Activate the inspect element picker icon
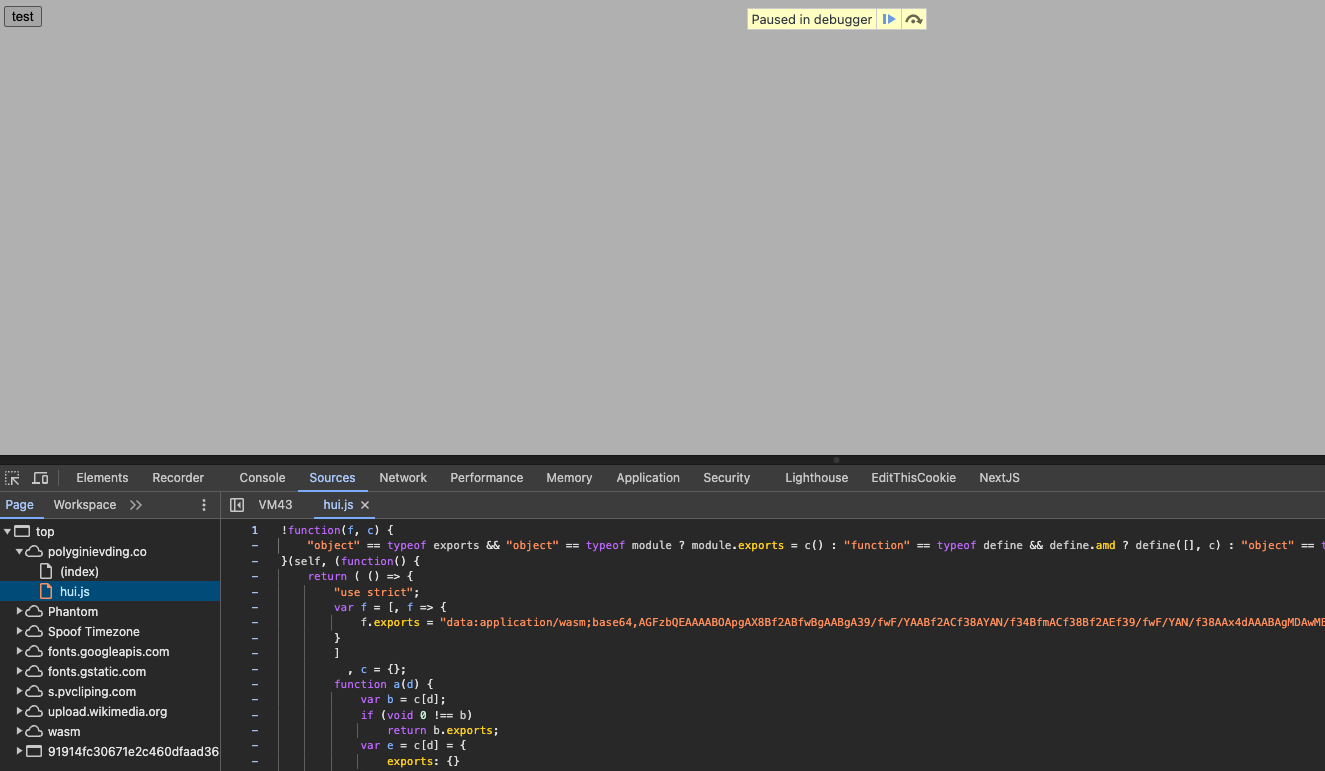This screenshot has height=771, width=1325. [12, 478]
